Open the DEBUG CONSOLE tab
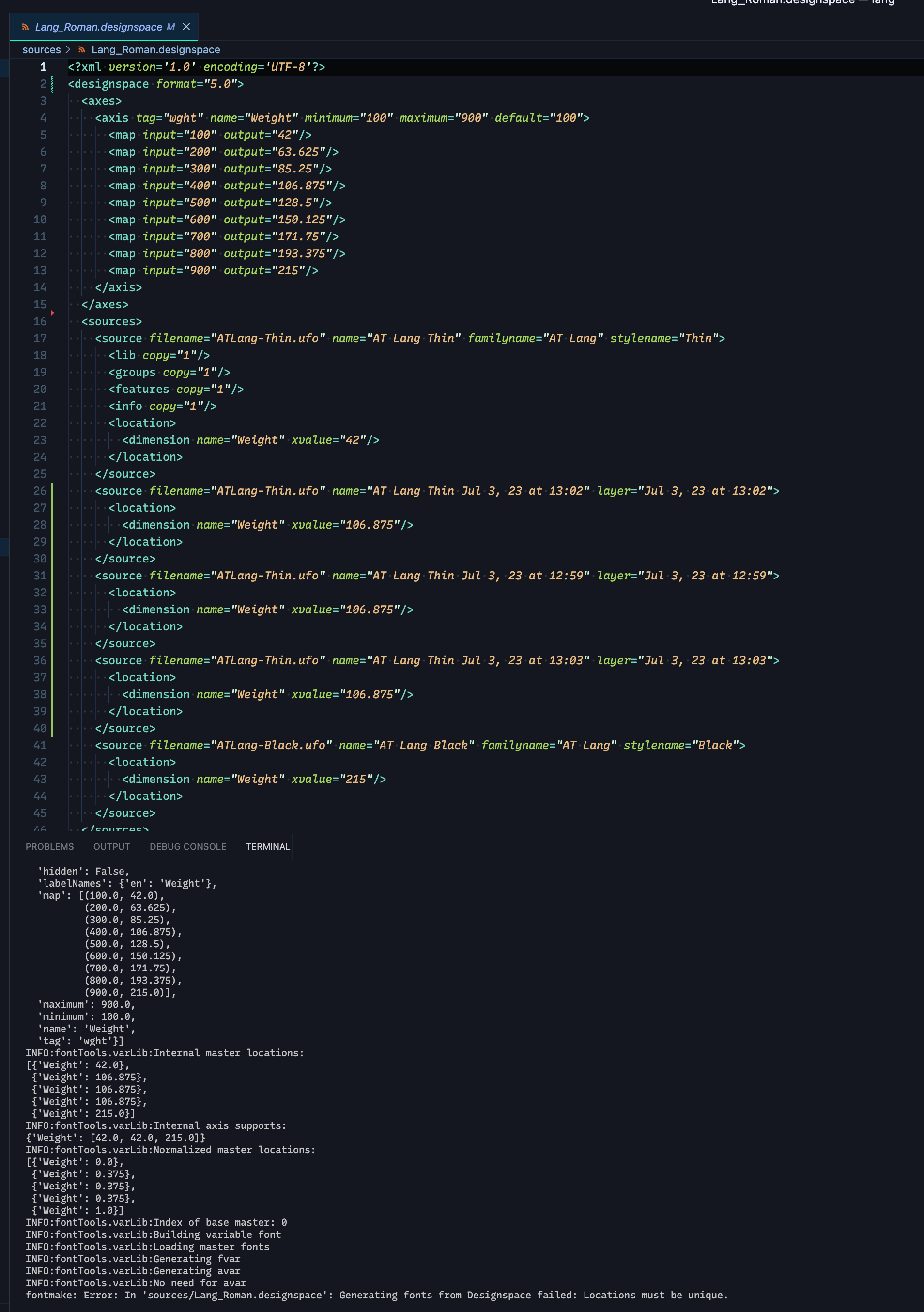This screenshot has height=1312, width=924. pyautogui.click(x=188, y=846)
